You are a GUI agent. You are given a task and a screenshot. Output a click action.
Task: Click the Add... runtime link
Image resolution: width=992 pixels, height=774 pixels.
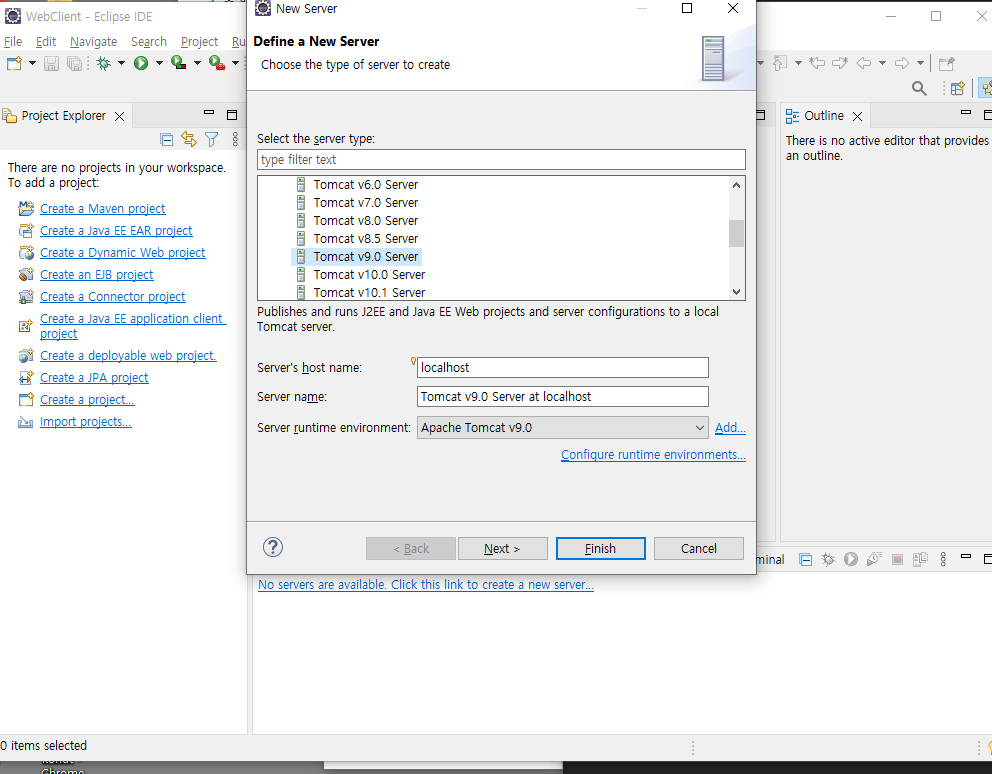tap(730, 428)
